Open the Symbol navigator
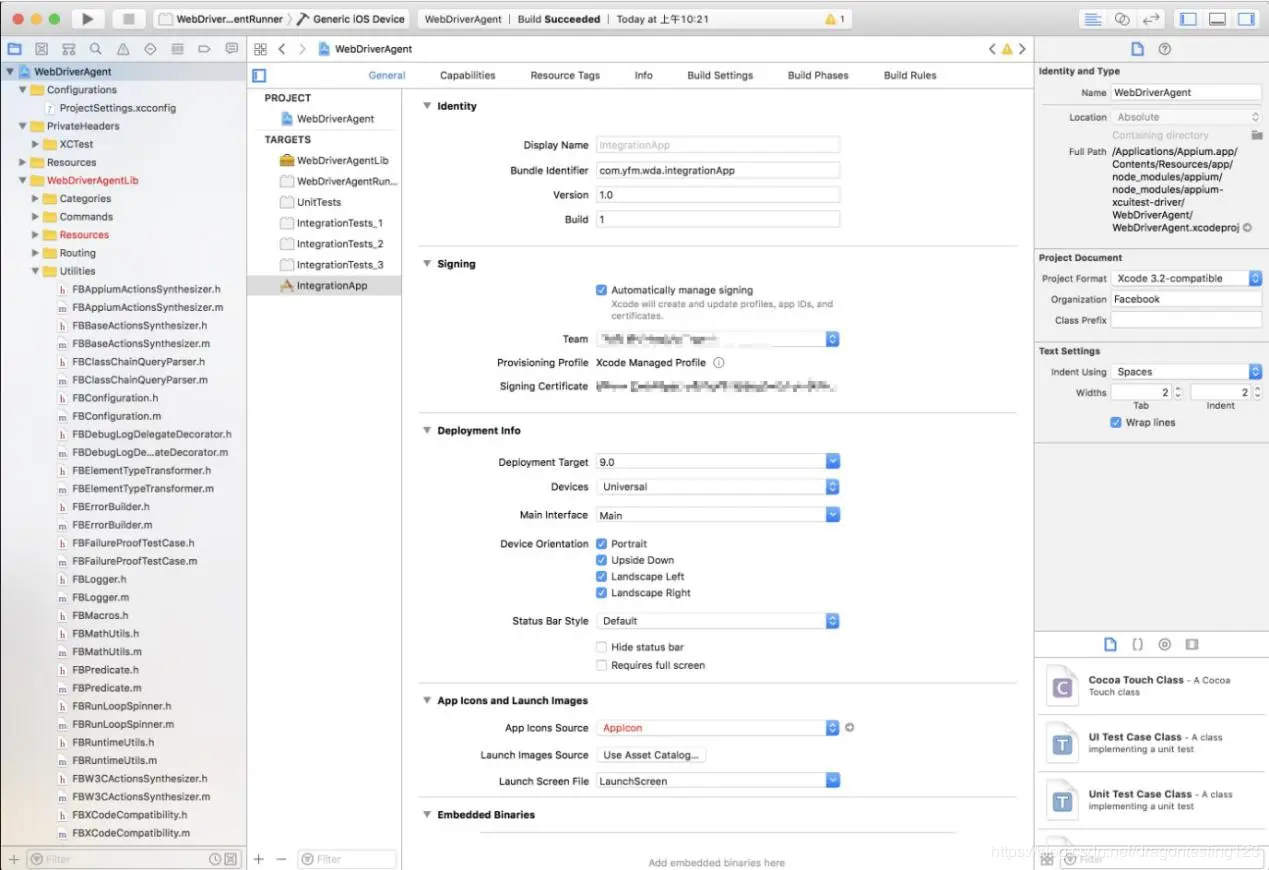The image size is (1269, 870). click(x=68, y=48)
